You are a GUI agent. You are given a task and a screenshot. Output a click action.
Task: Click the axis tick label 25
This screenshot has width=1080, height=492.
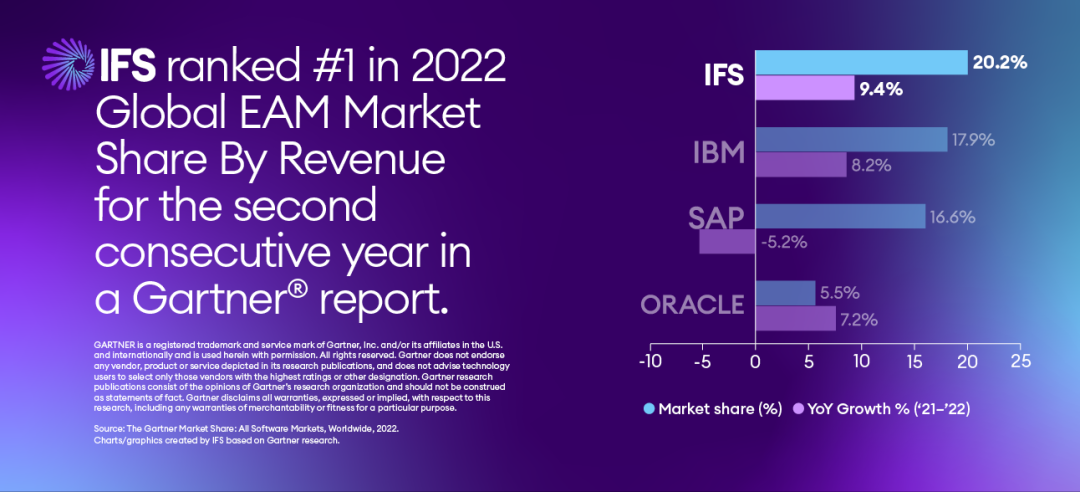(1021, 362)
